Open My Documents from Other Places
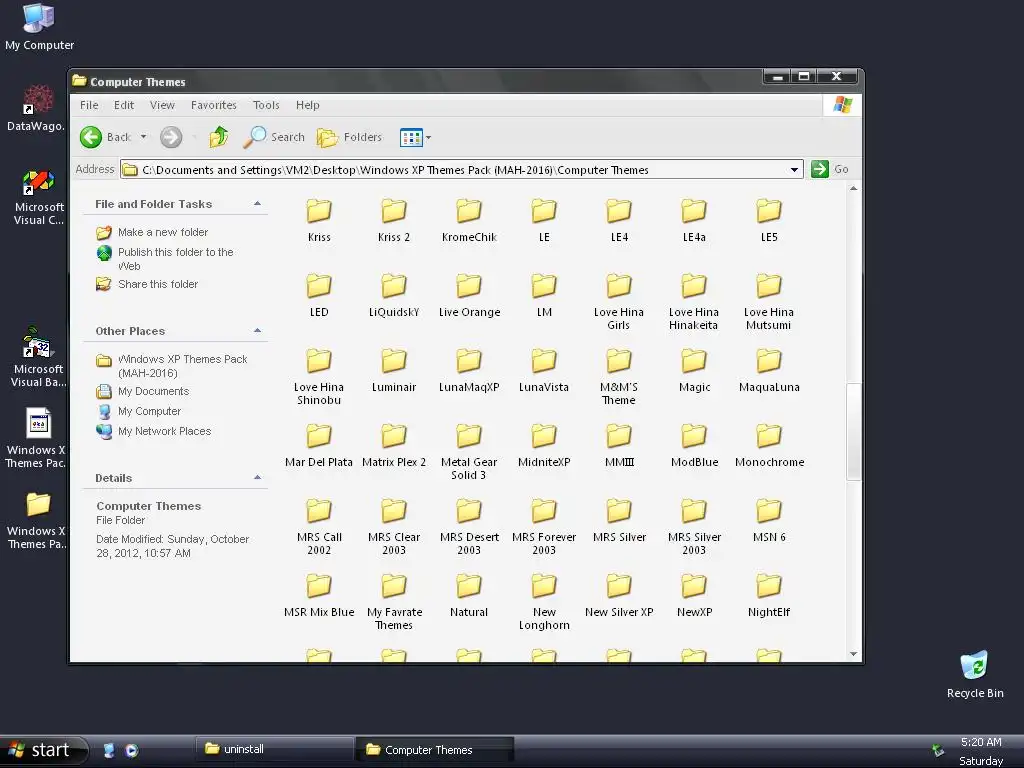 pyautogui.click(x=153, y=391)
